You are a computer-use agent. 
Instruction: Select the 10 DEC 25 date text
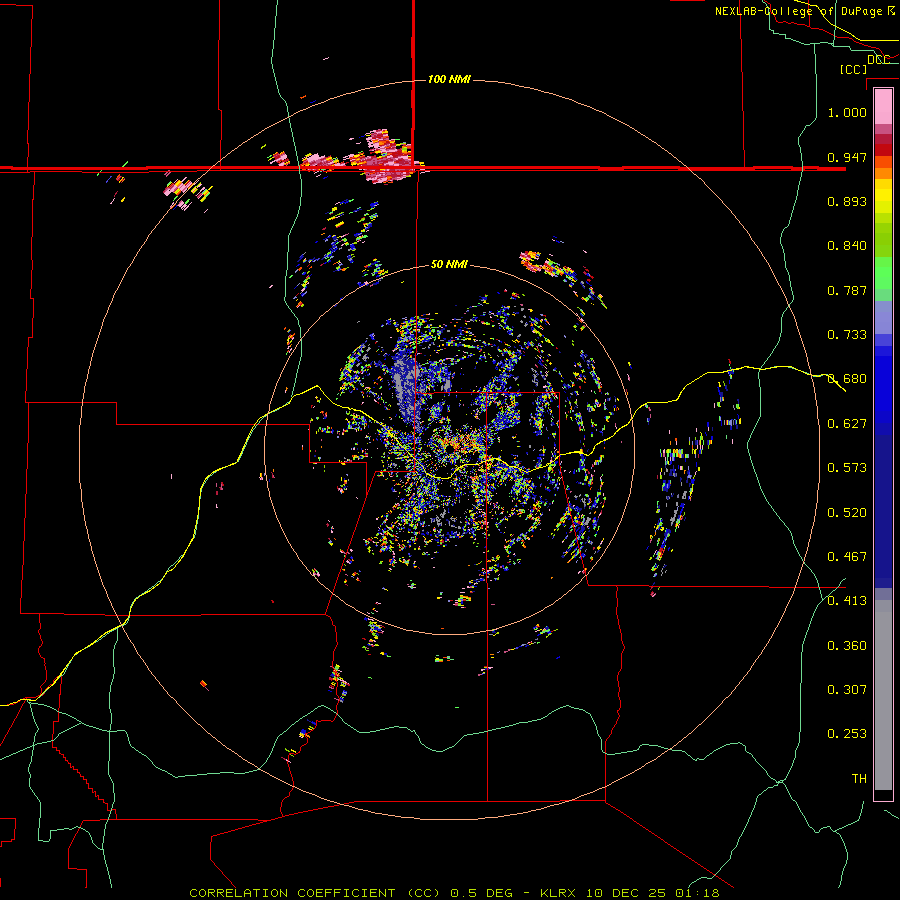[626, 893]
